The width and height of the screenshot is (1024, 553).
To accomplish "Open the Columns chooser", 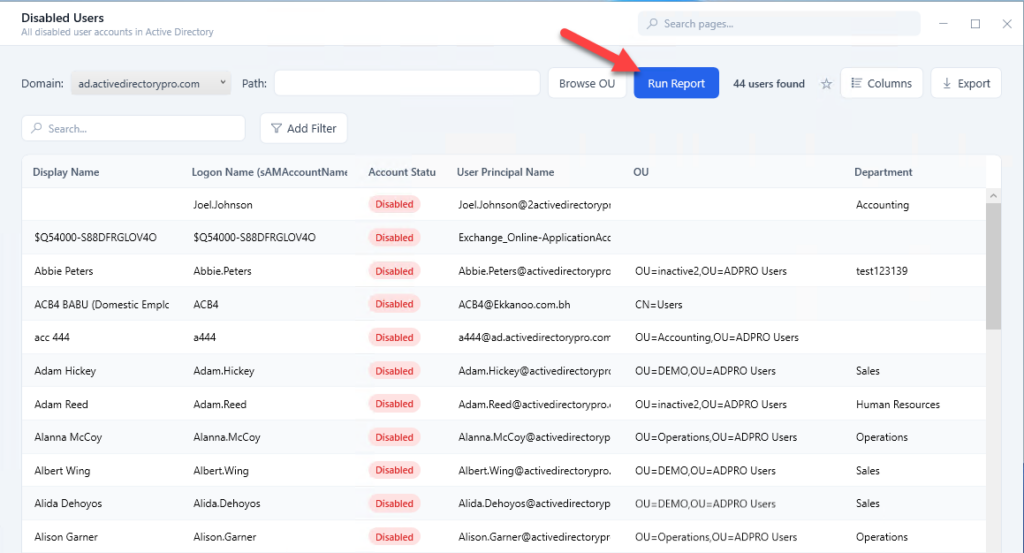I will click(882, 83).
